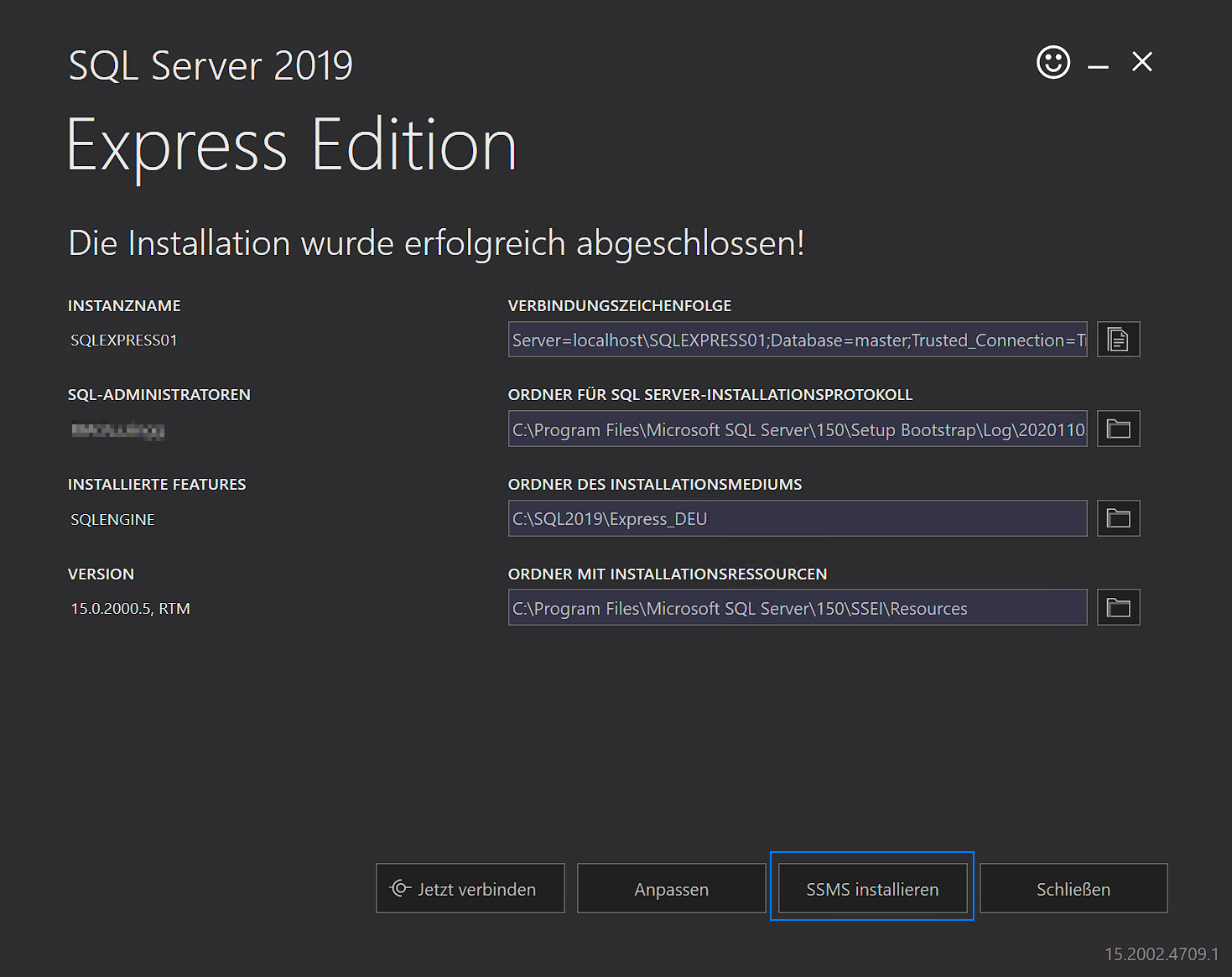Select the SSEI\Resources path field
The width and height of the screenshot is (1232, 977).
798,607
